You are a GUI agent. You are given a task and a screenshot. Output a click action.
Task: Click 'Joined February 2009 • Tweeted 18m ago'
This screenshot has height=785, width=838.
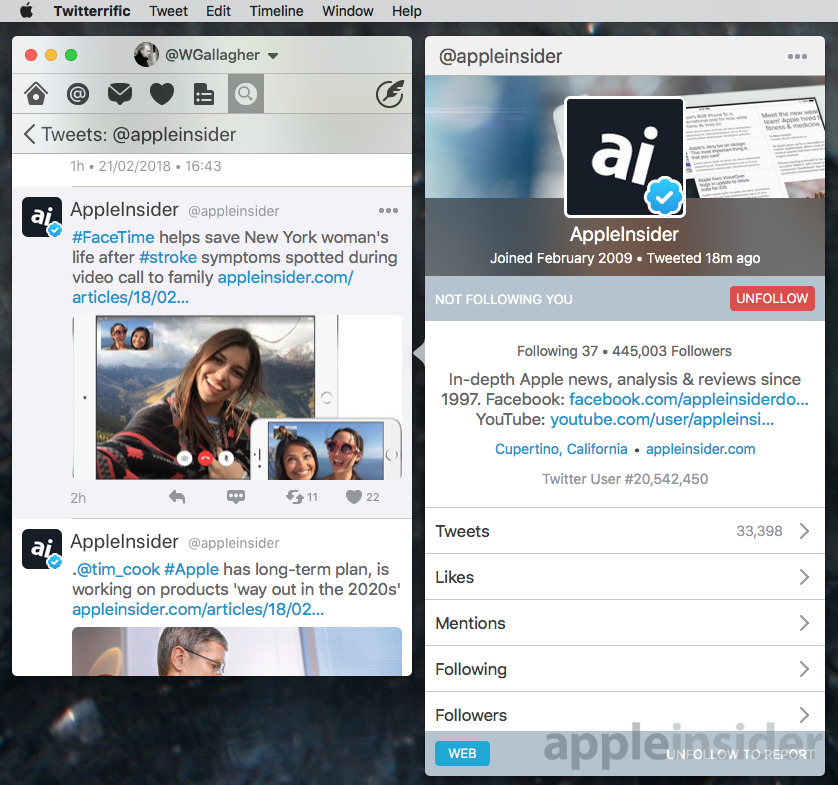click(625, 258)
